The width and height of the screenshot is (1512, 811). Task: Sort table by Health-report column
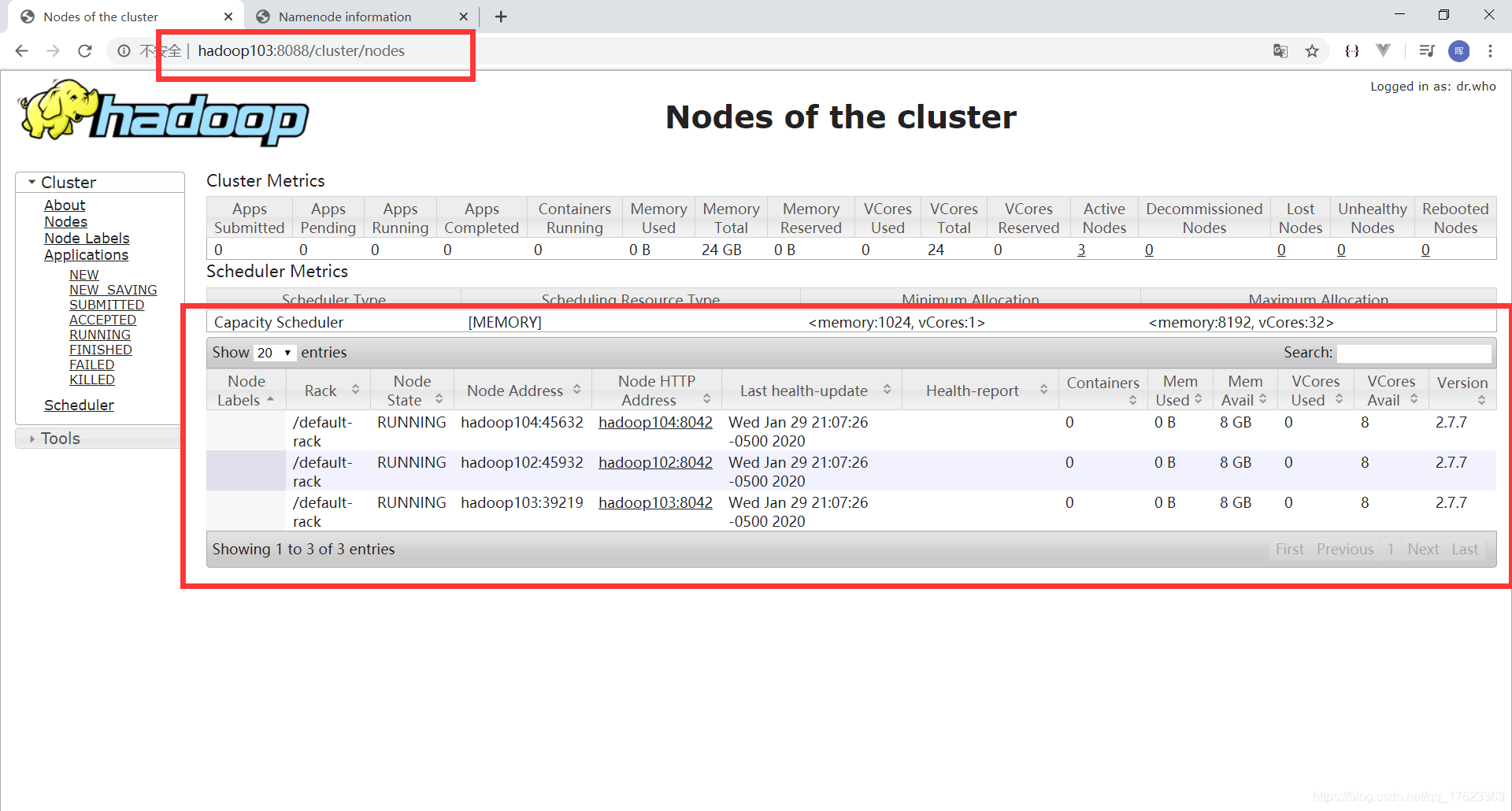coord(980,391)
